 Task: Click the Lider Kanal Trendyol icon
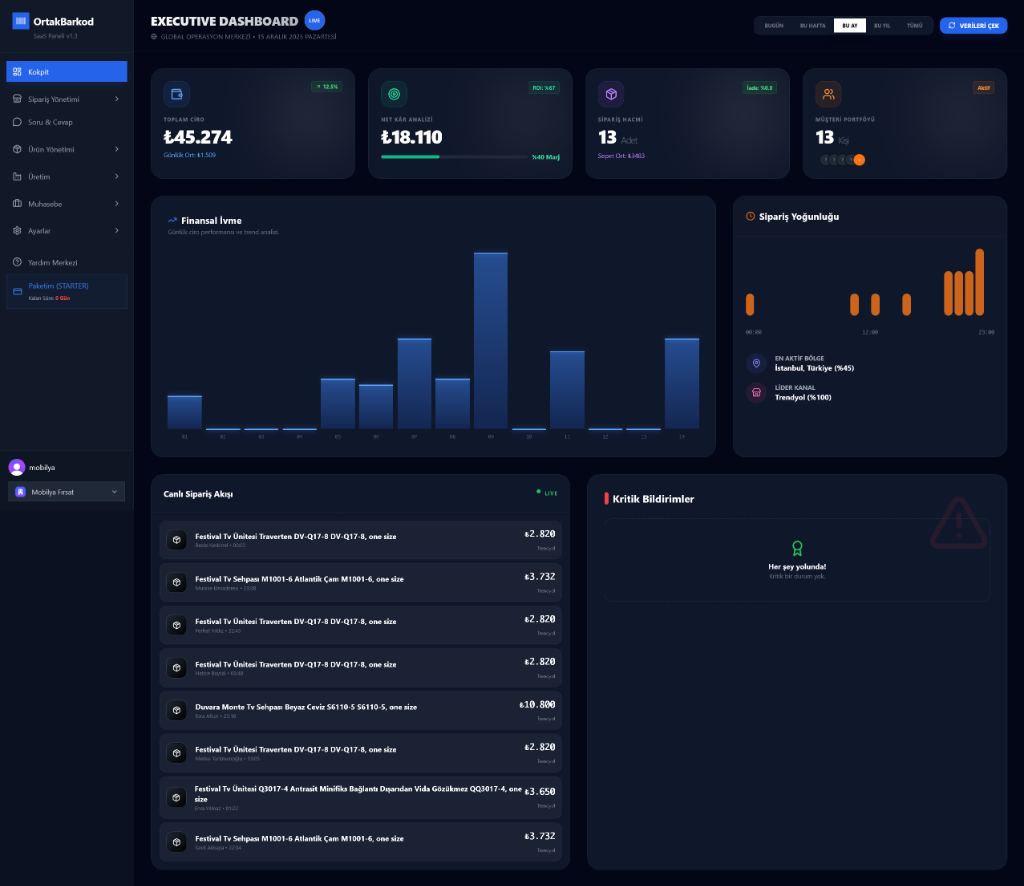(756, 391)
